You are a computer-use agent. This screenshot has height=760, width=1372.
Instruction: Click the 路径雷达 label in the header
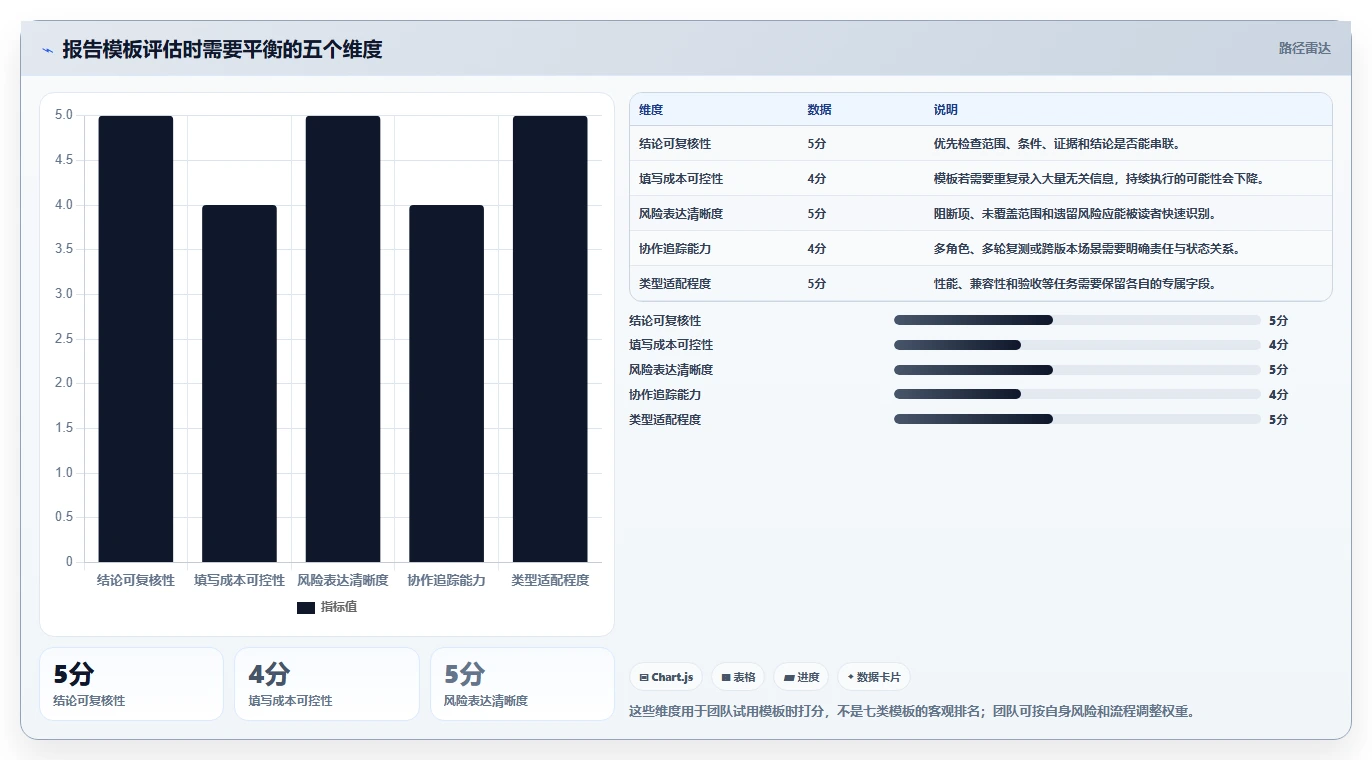(1304, 48)
